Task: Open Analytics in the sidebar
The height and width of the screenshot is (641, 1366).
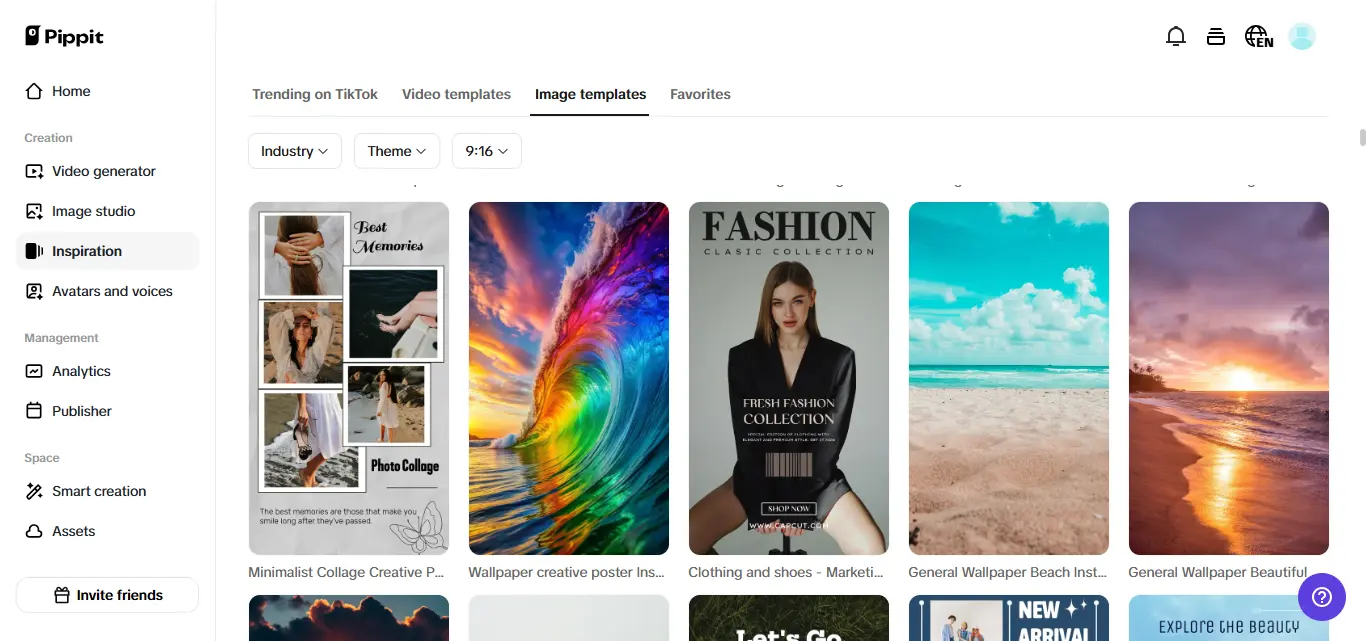Action: tap(81, 371)
